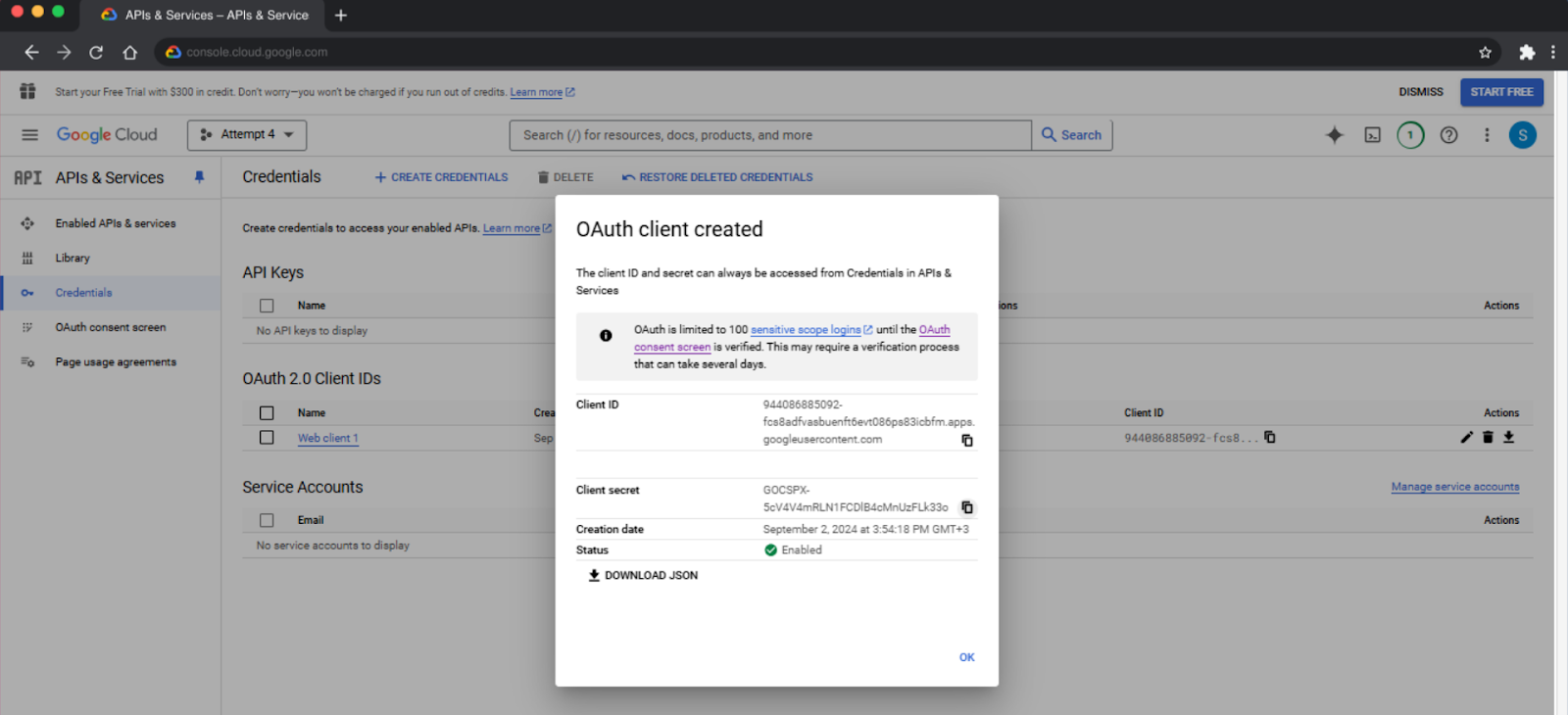
Task: Open Learn more link in free trial banner
Action: point(542,92)
